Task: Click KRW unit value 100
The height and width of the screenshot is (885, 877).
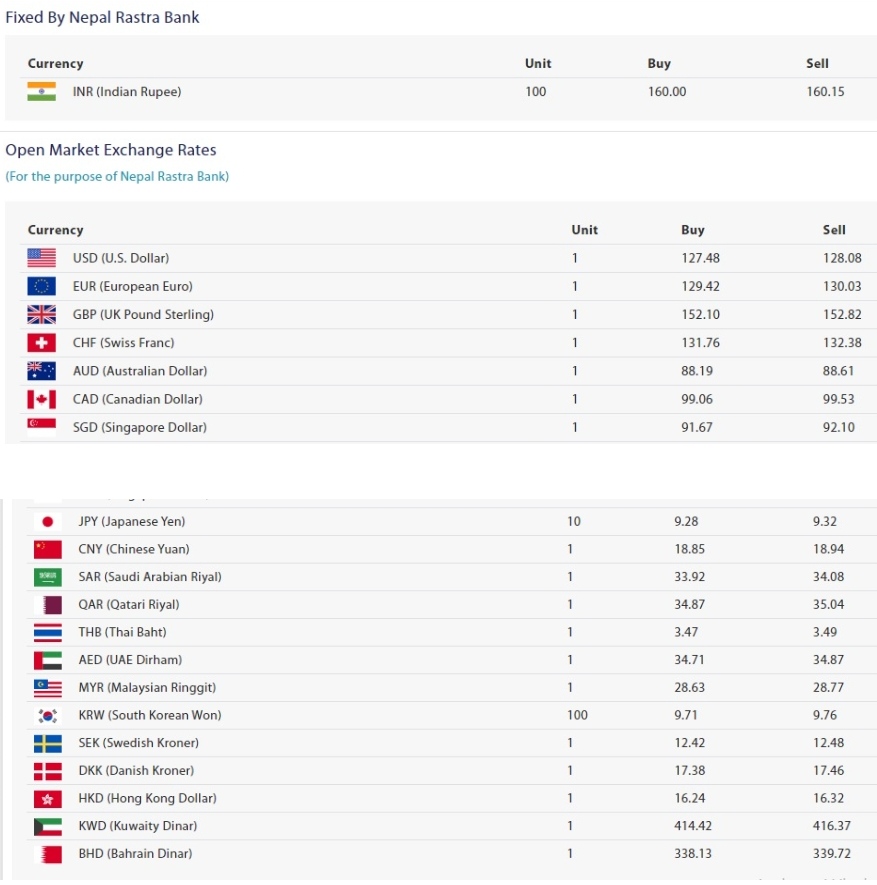Action: click(577, 715)
